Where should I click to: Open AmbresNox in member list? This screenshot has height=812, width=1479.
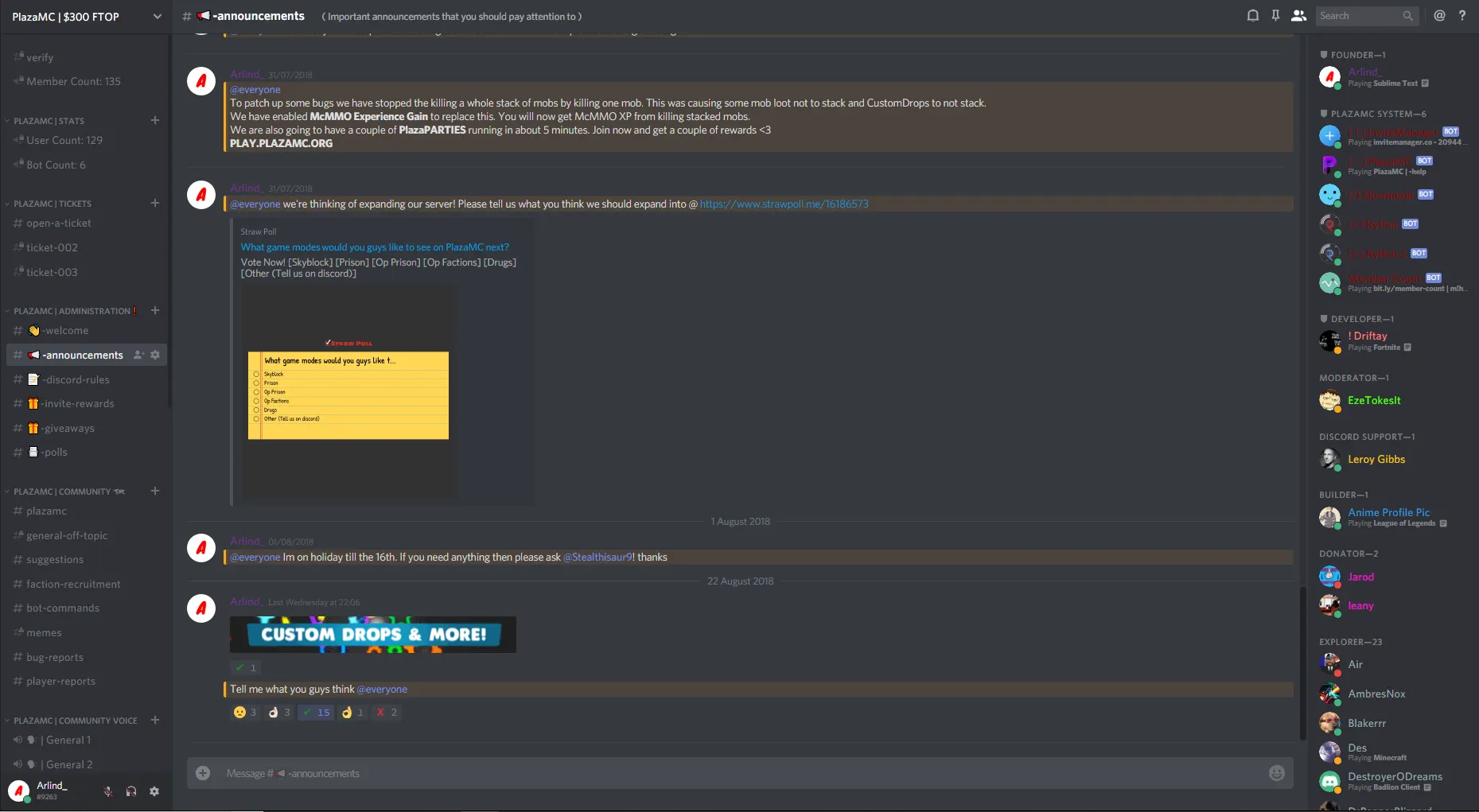tap(1392, 694)
